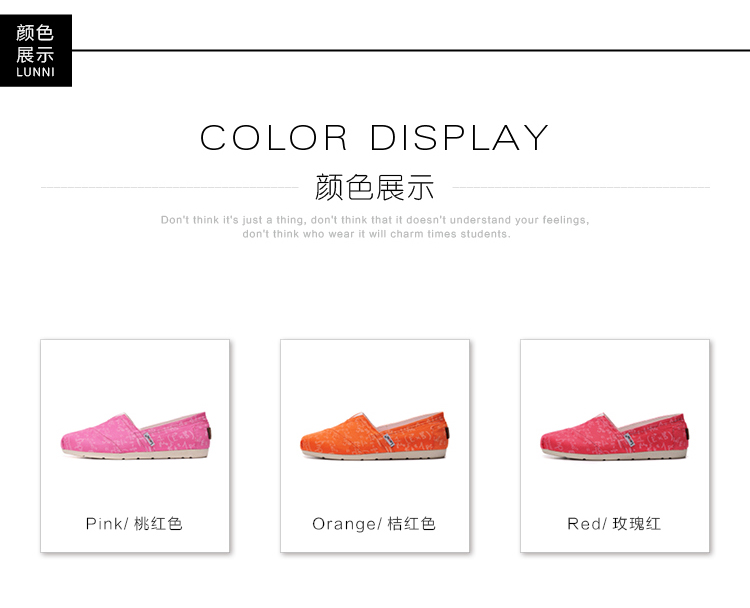Select the pink shoe image

pos(136,436)
